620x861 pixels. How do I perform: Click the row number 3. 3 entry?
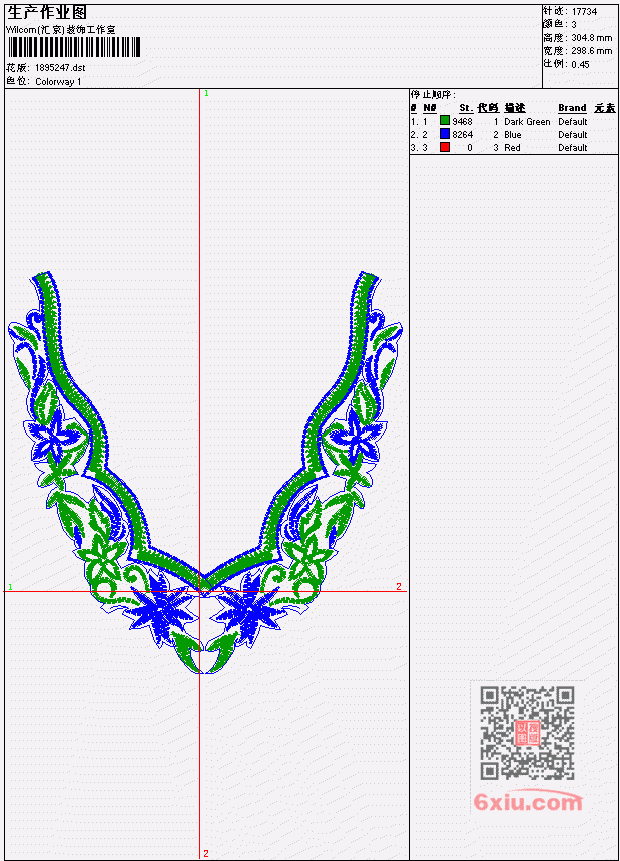419,148
